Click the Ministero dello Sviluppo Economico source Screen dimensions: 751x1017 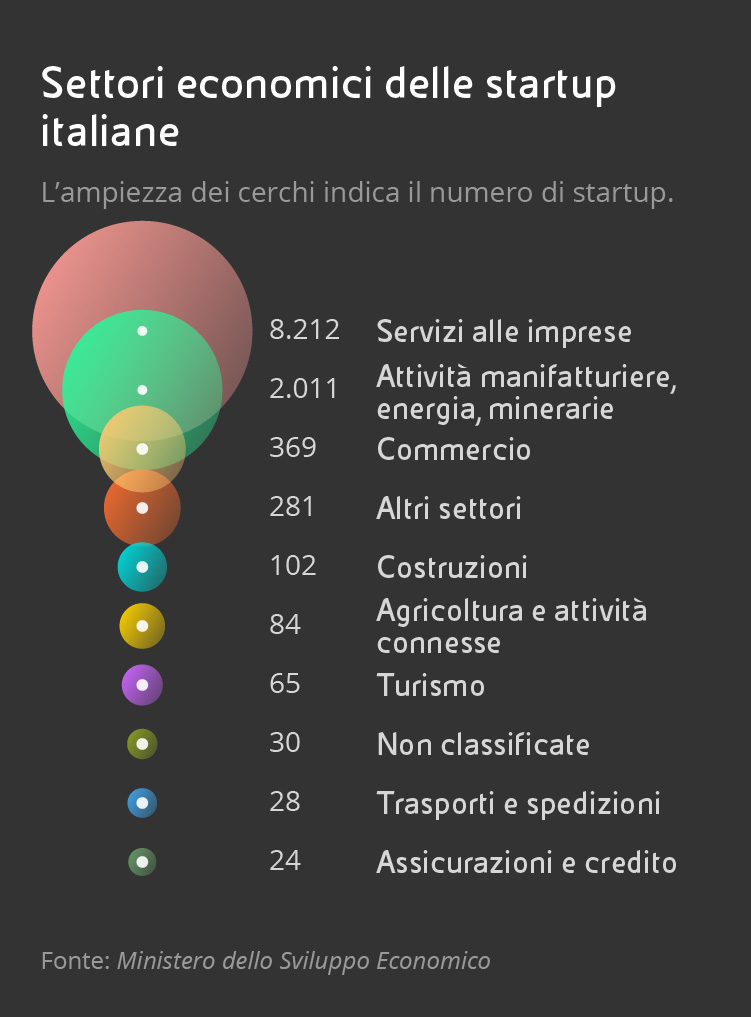point(303,961)
